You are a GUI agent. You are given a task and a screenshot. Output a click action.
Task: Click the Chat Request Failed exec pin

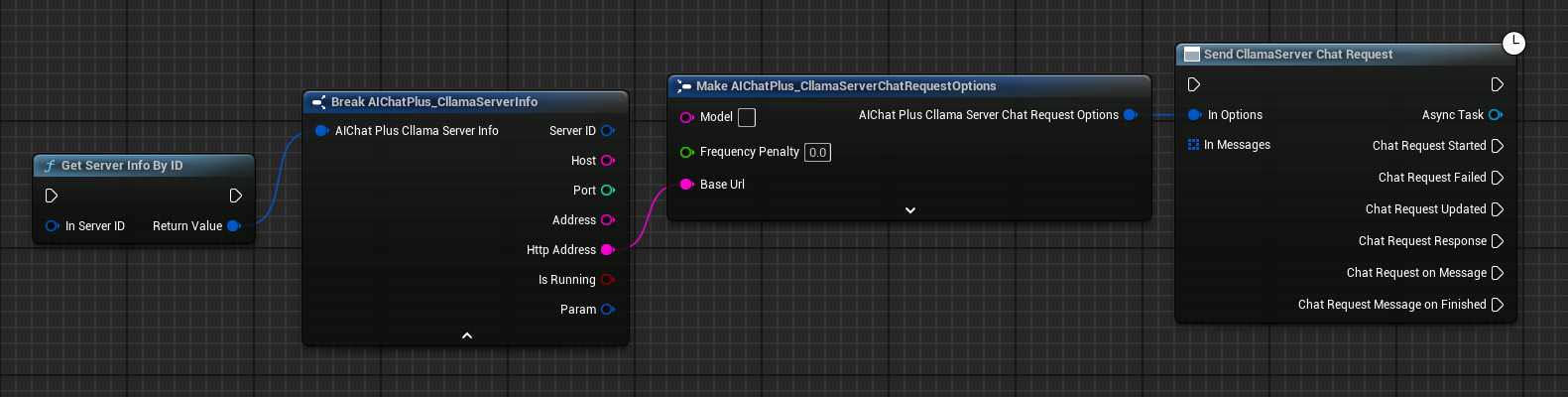pos(1498,178)
